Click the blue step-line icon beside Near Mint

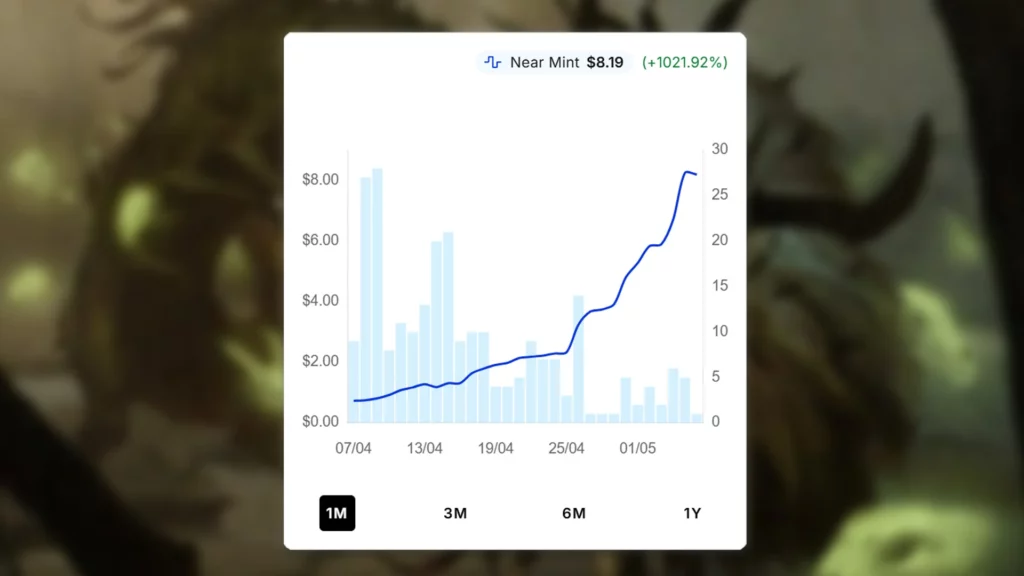point(492,62)
